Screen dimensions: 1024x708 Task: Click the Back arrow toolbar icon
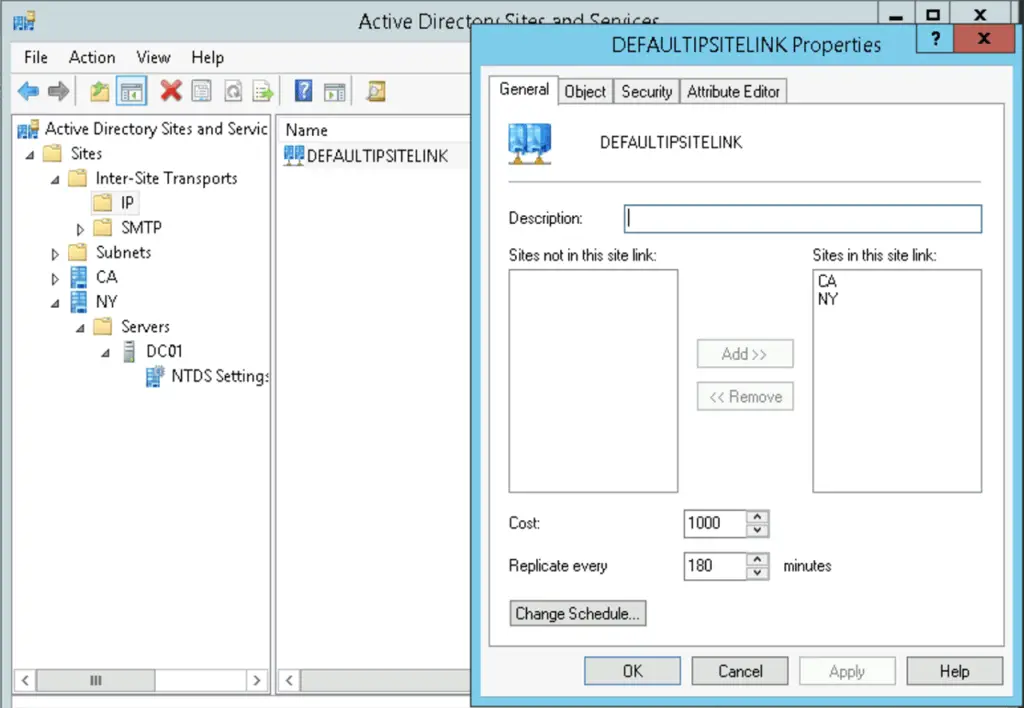tap(28, 91)
